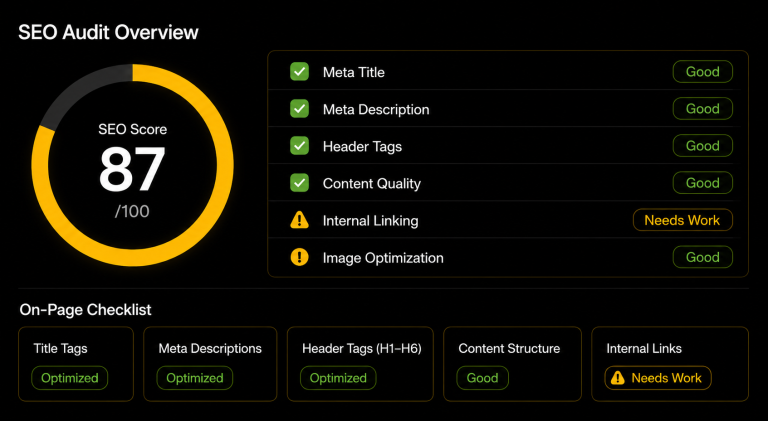The height and width of the screenshot is (421, 768).
Task: Click the /100 text under the score
Action: tap(132, 211)
